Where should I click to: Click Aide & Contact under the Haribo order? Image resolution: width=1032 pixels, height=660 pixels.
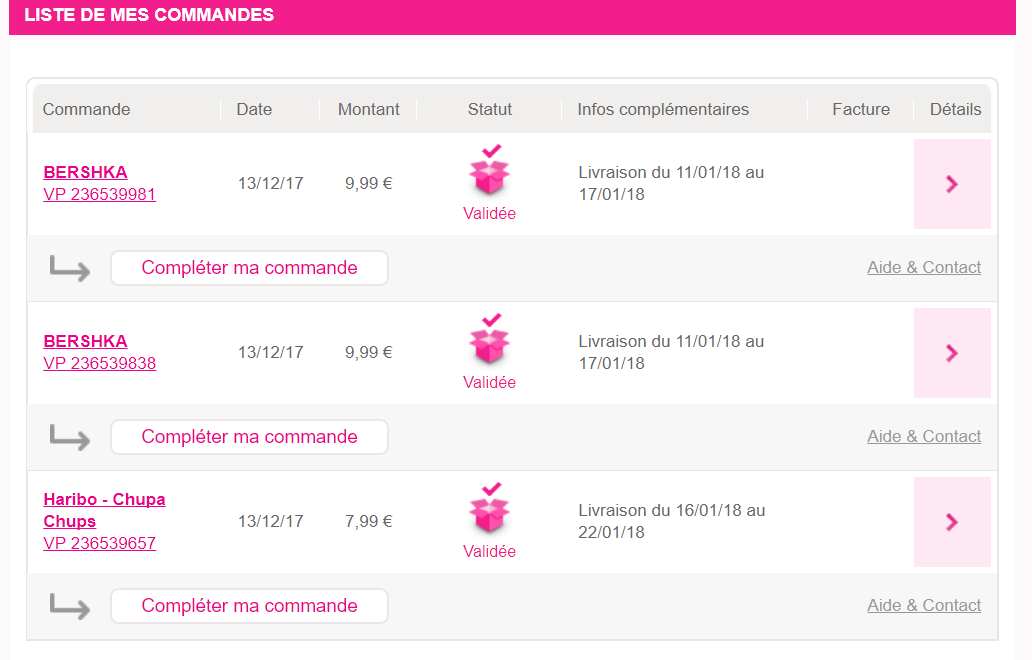[924, 605]
